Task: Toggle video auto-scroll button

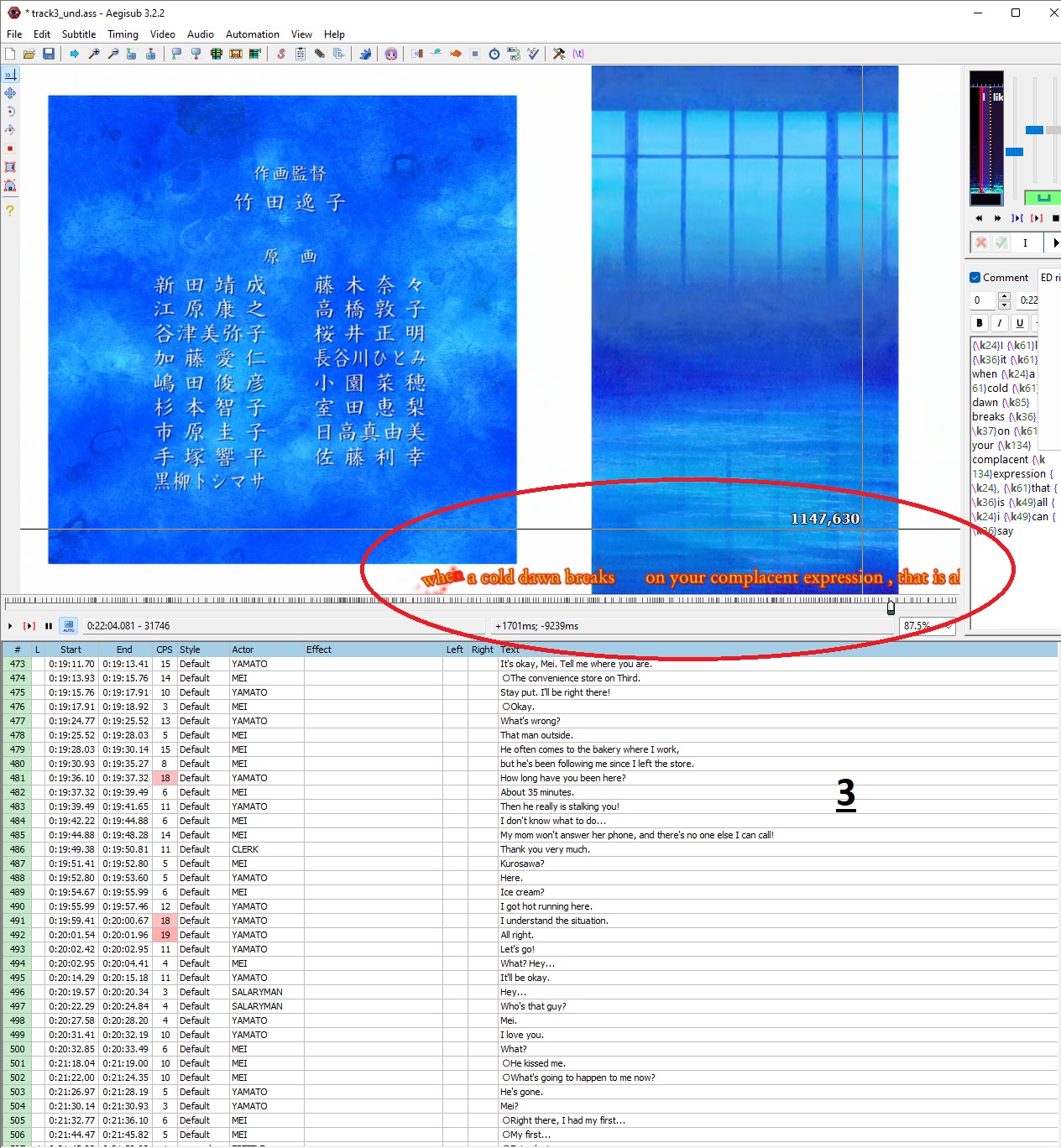Action: click(x=69, y=626)
